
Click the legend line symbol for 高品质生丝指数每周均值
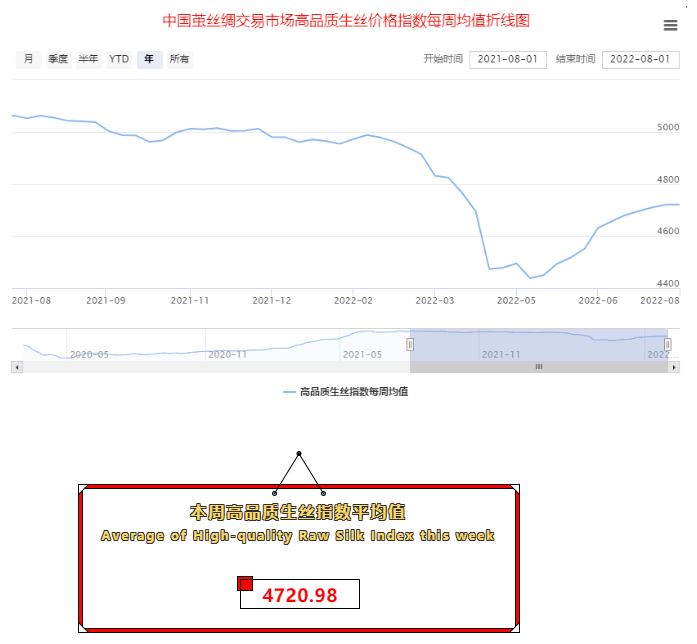tap(290, 392)
